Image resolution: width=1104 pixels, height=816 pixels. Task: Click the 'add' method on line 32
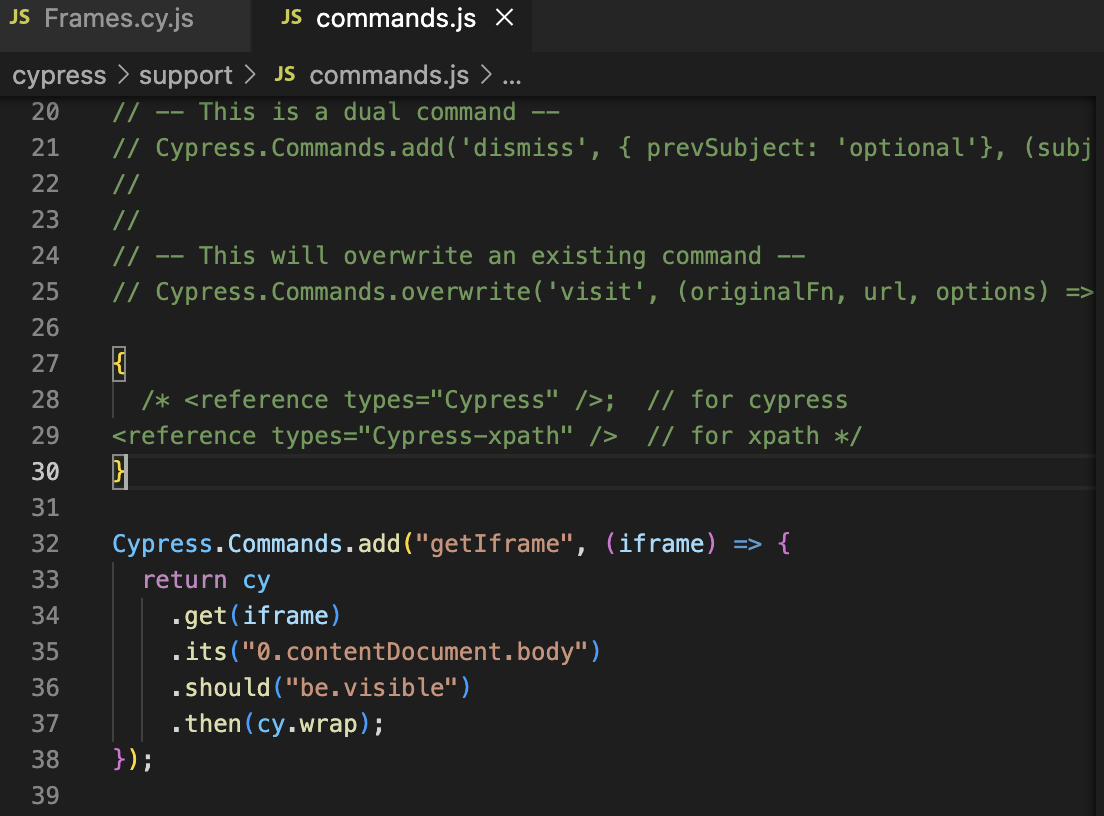(x=379, y=544)
